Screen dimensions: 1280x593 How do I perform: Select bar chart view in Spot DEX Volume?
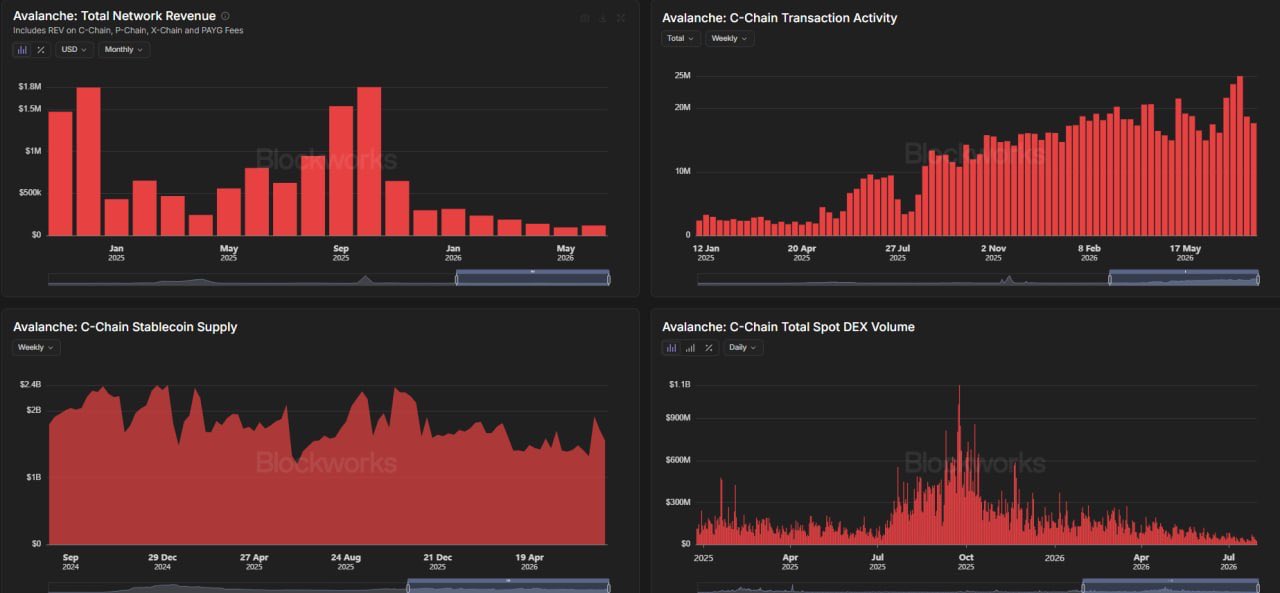(x=671, y=347)
